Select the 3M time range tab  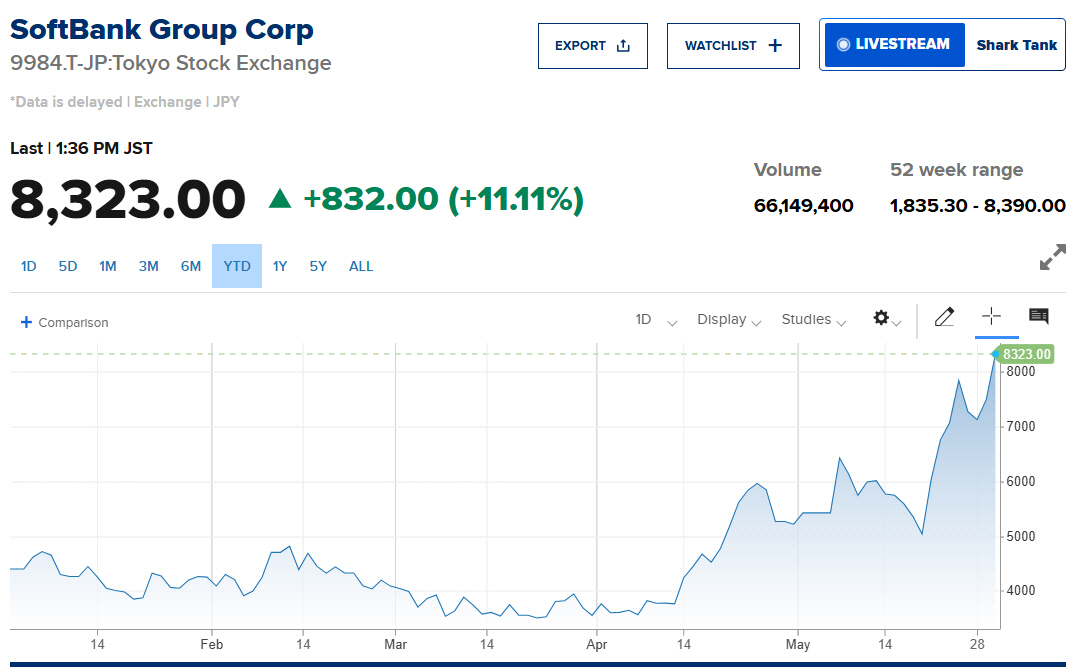point(148,266)
